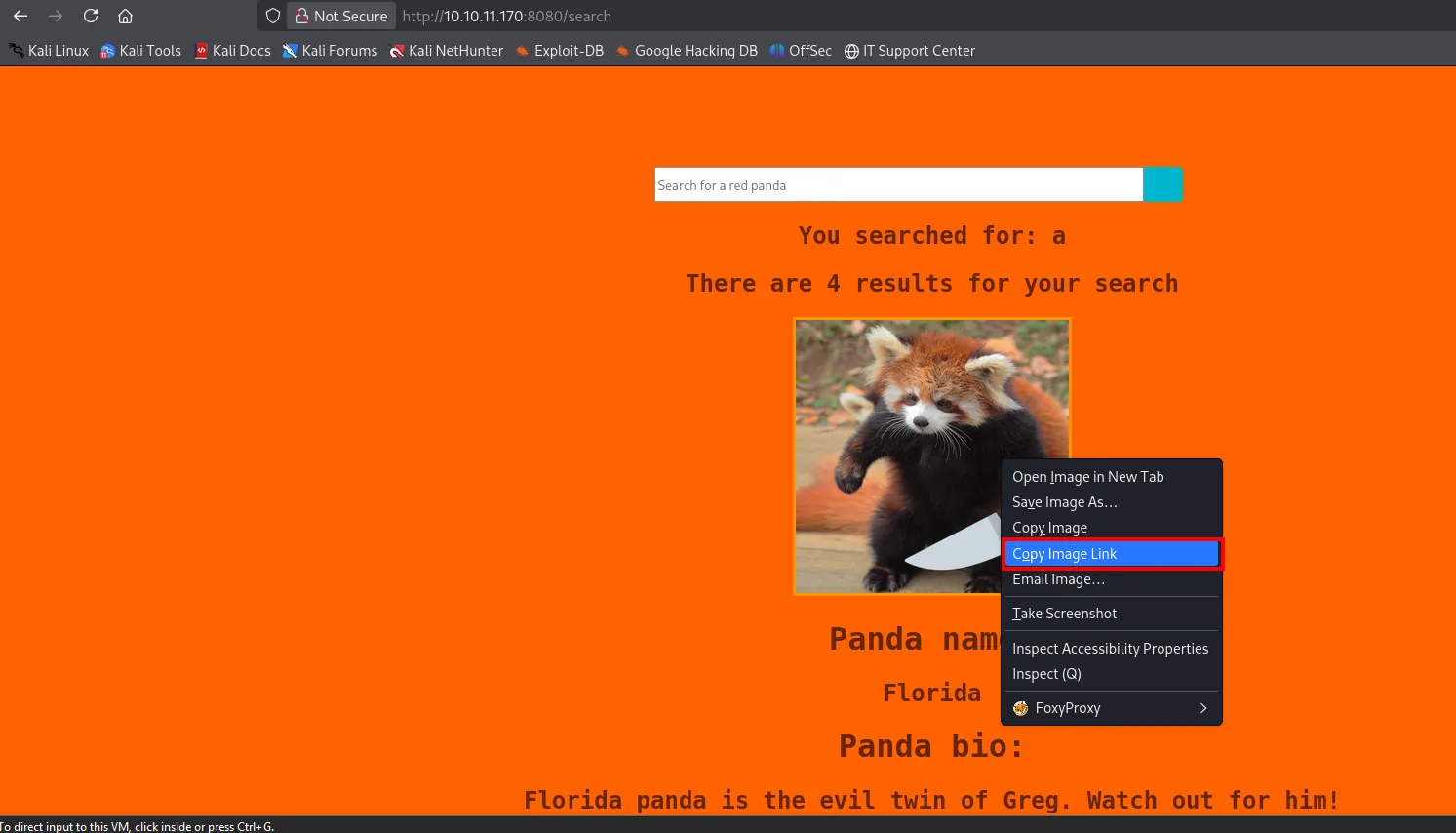Select Copy Image Link menu entry
Image resolution: width=1456 pixels, height=833 pixels.
pos(1112,554)
